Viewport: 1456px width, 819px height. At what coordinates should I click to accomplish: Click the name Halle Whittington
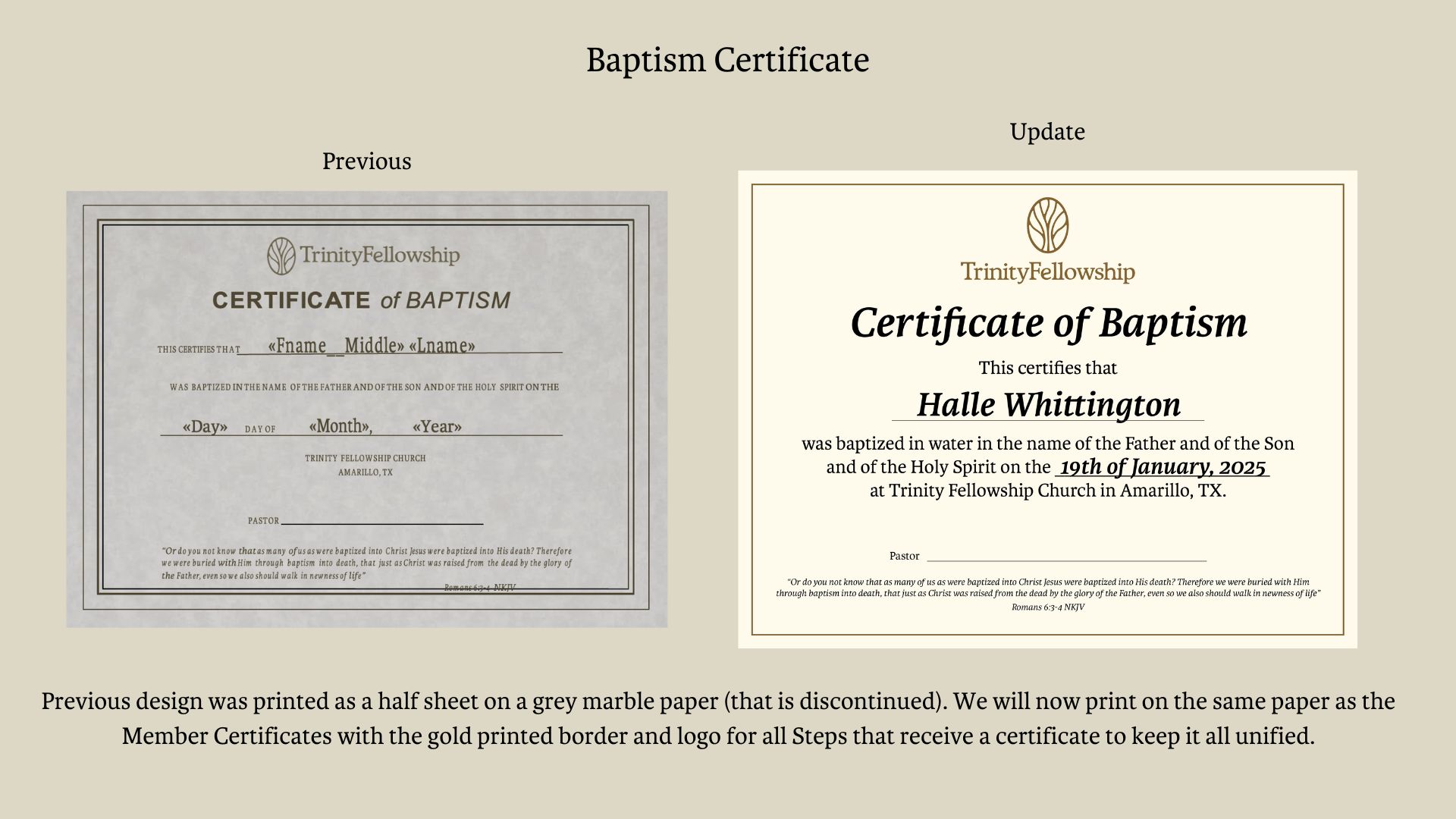click(x=1048, y=405)
